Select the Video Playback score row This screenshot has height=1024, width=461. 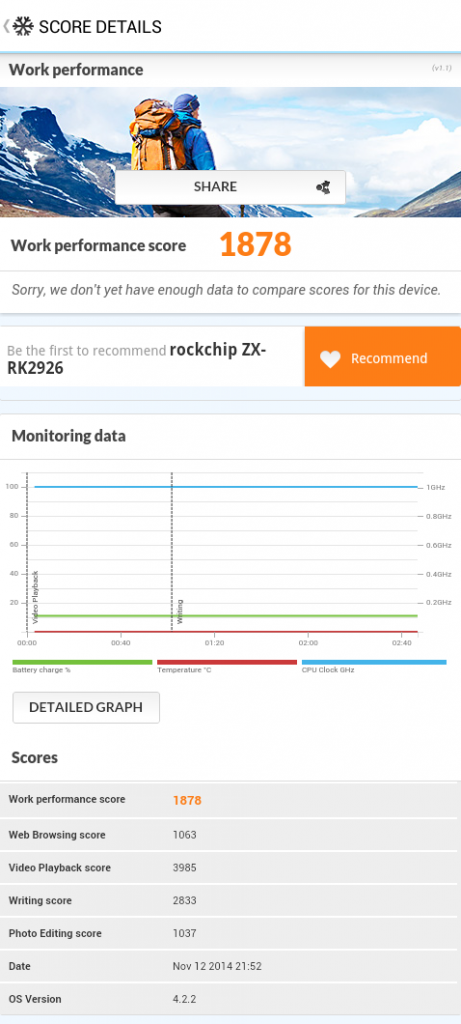pos(230,868)
